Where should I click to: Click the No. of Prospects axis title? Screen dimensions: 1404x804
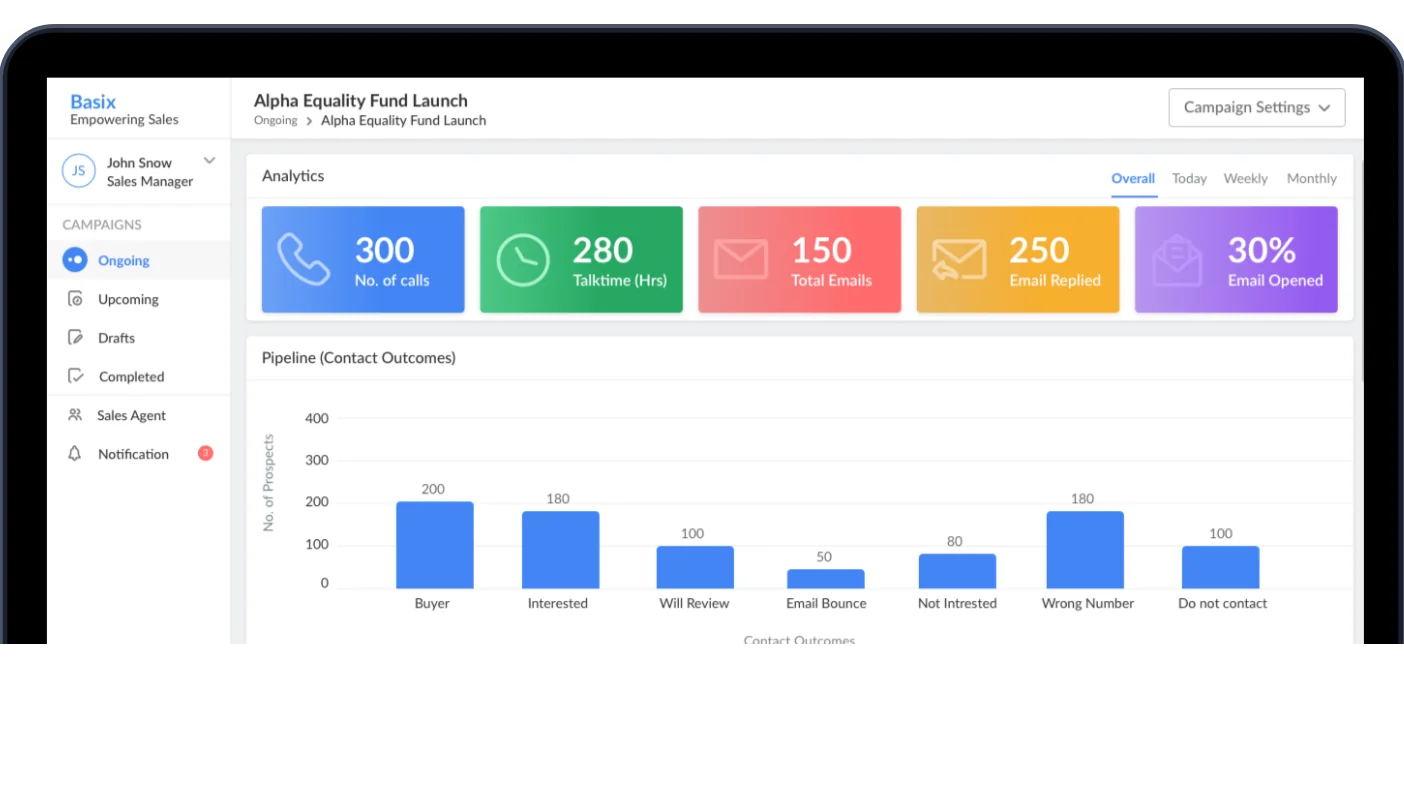click(268, 483)
